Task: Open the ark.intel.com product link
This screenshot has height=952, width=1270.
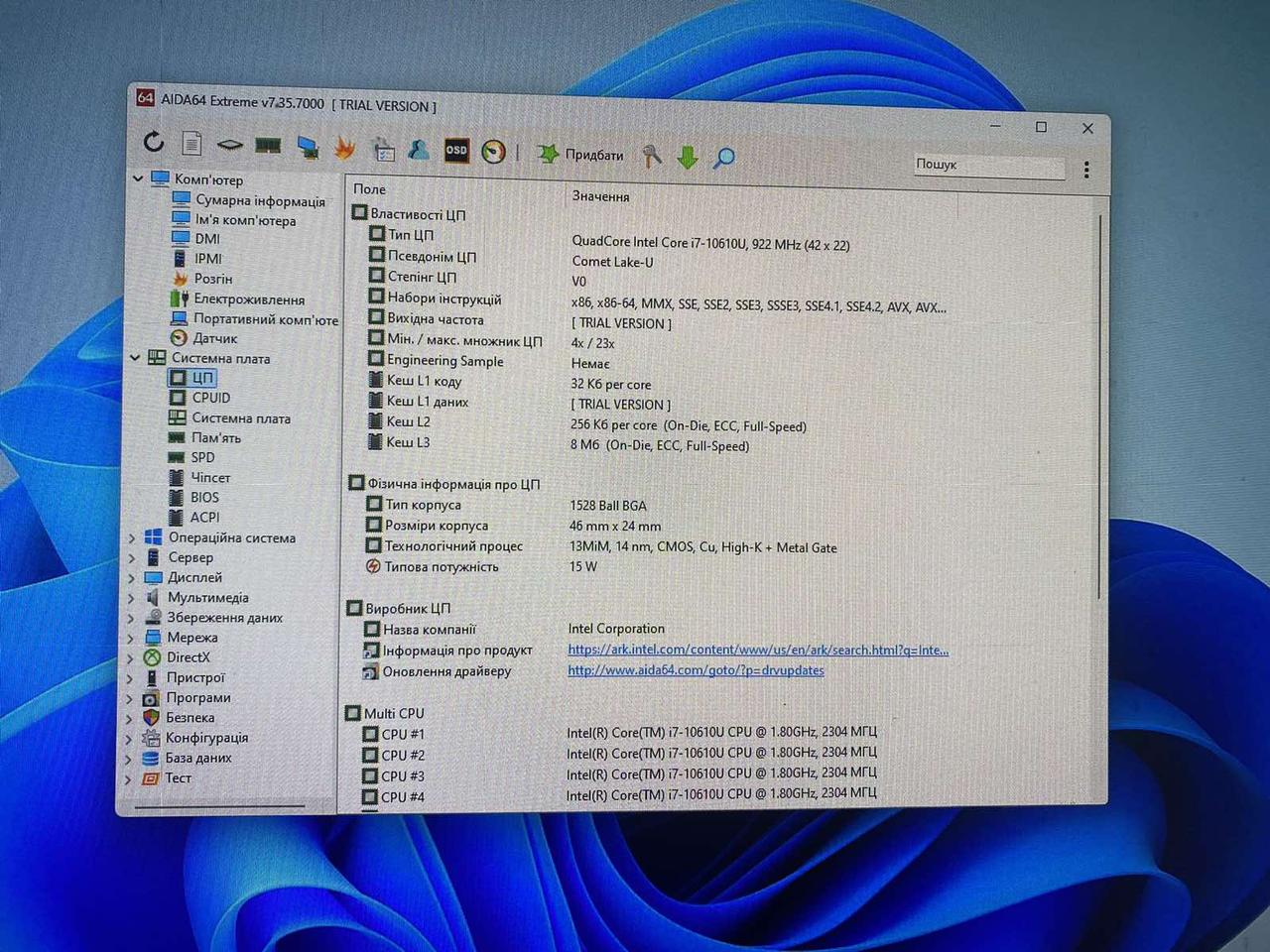Action: 758,650
